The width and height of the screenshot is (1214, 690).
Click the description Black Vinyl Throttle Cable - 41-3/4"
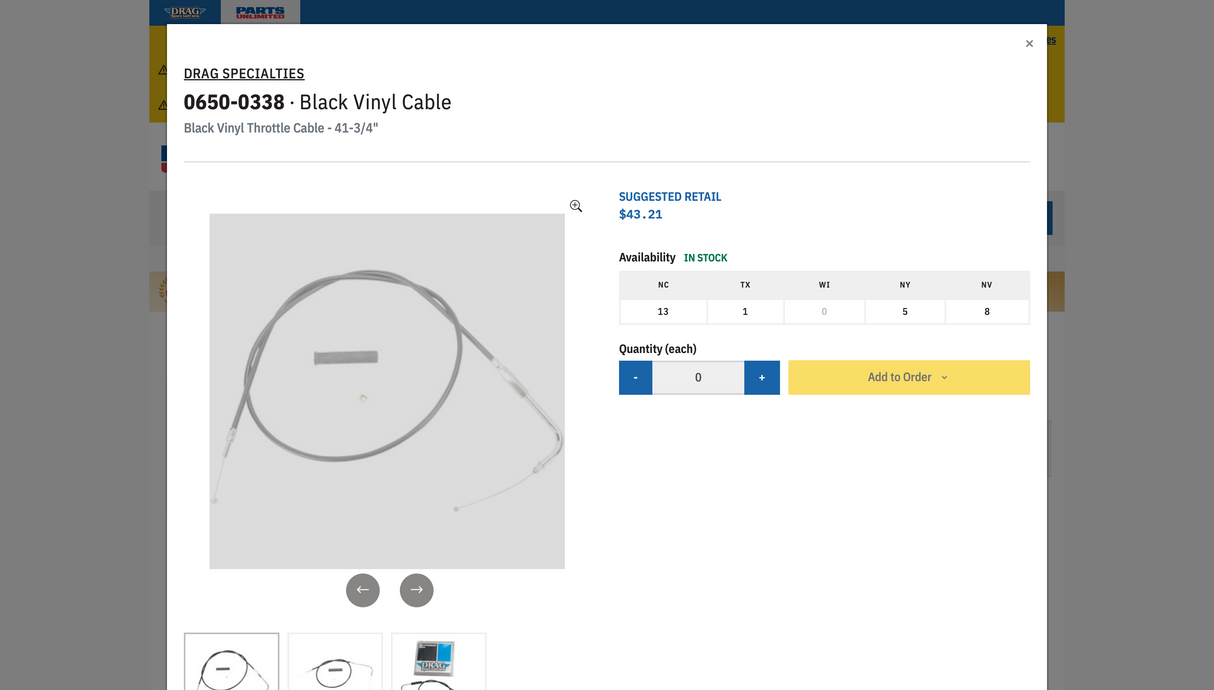click(281, 128)
